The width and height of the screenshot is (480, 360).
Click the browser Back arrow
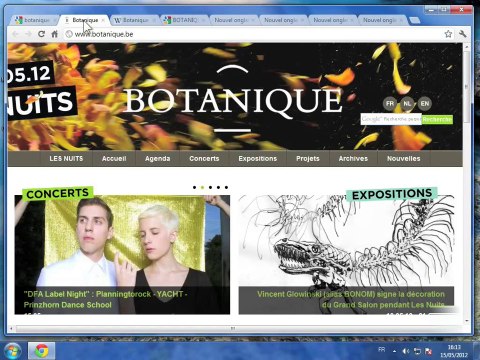pyautogui.click(x=15, y=34)
